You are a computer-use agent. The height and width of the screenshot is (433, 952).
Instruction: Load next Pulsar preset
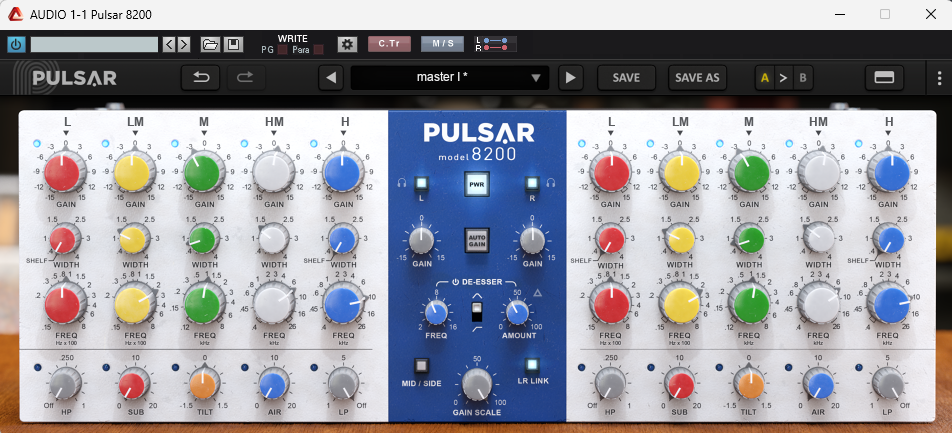[571, 78]
